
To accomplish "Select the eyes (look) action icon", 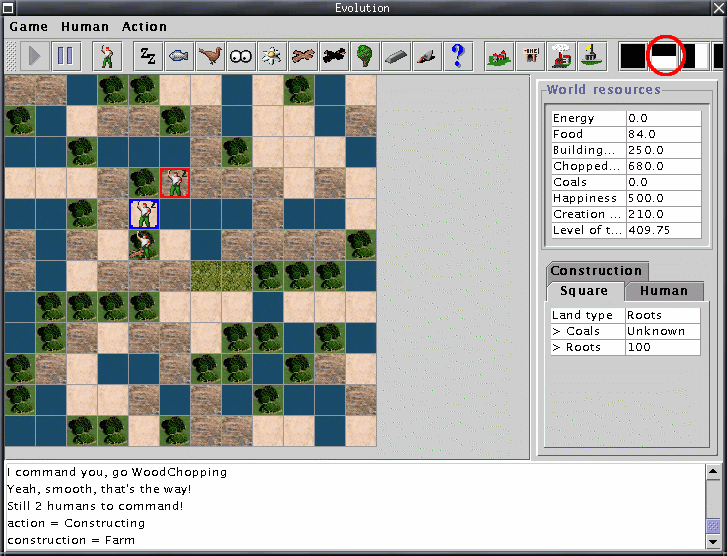I will click(241, 55).
